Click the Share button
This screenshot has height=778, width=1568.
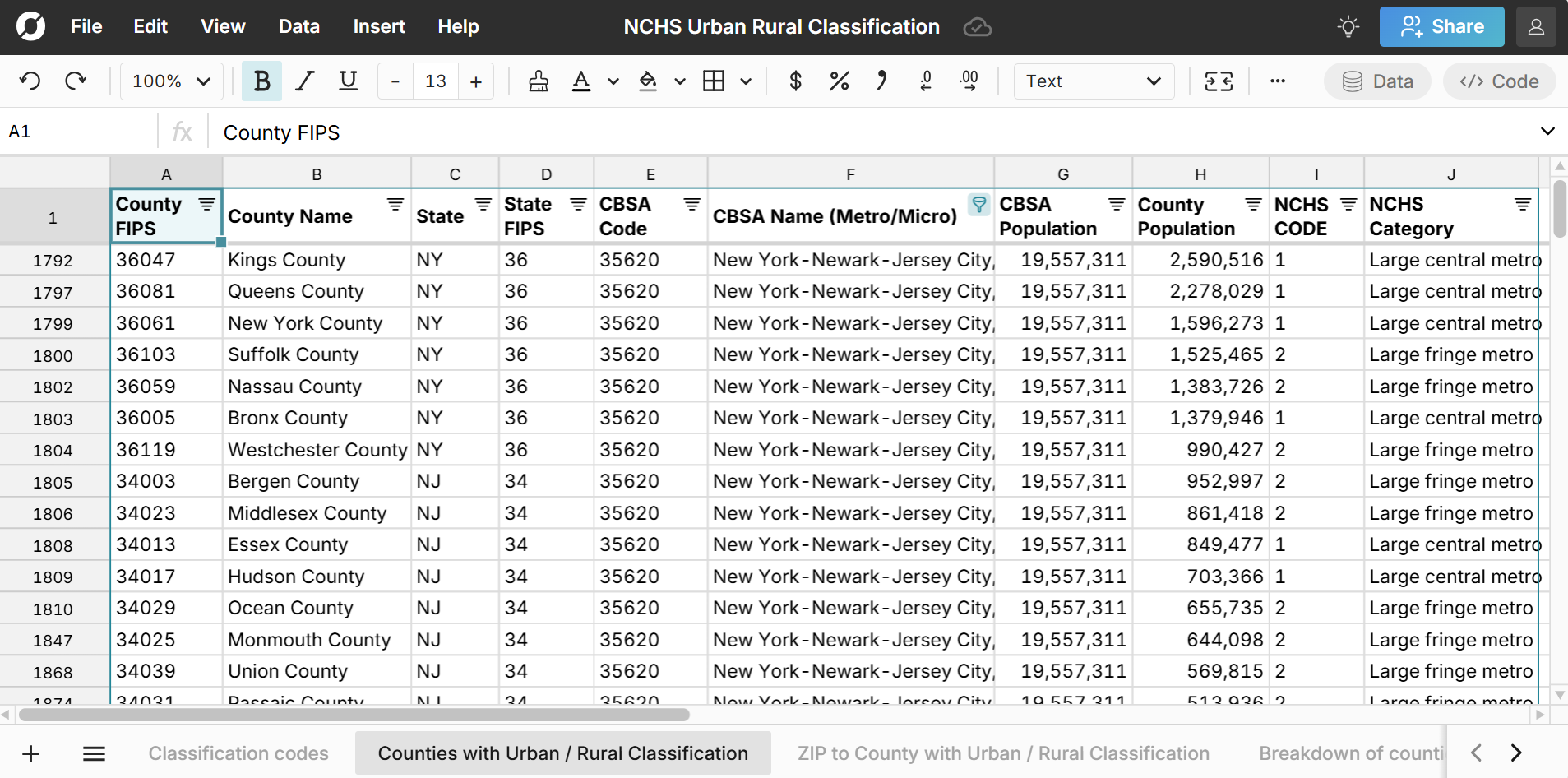click(x=1441, y=26)
